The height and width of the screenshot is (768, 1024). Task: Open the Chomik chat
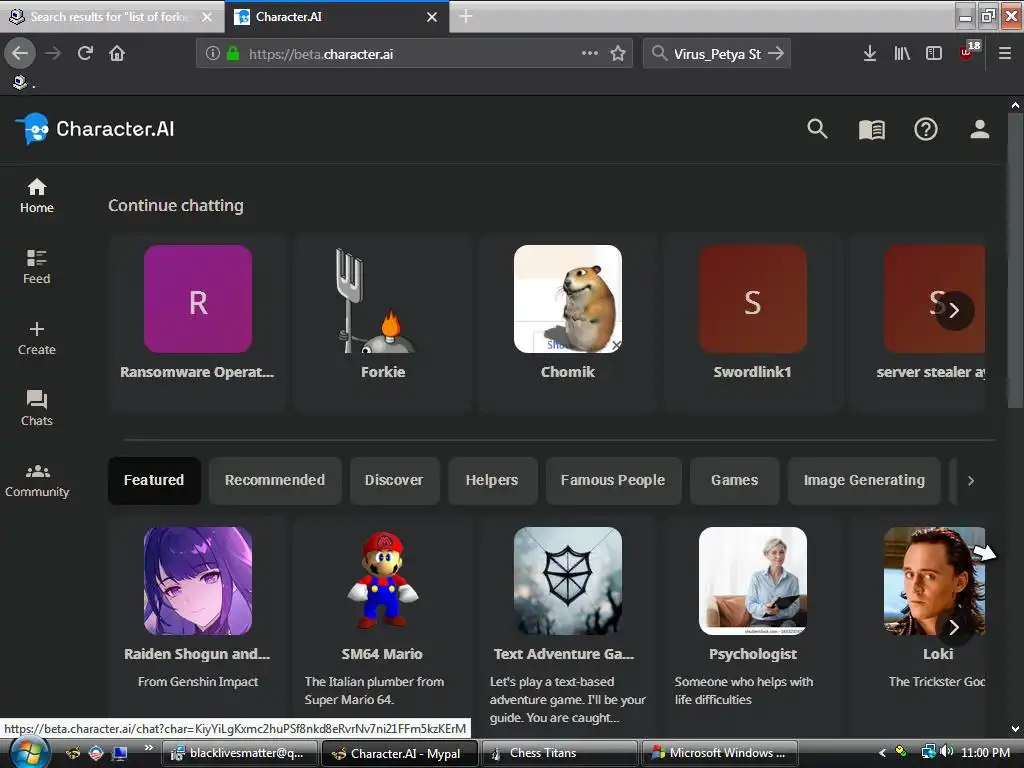(x=568, y=321)
